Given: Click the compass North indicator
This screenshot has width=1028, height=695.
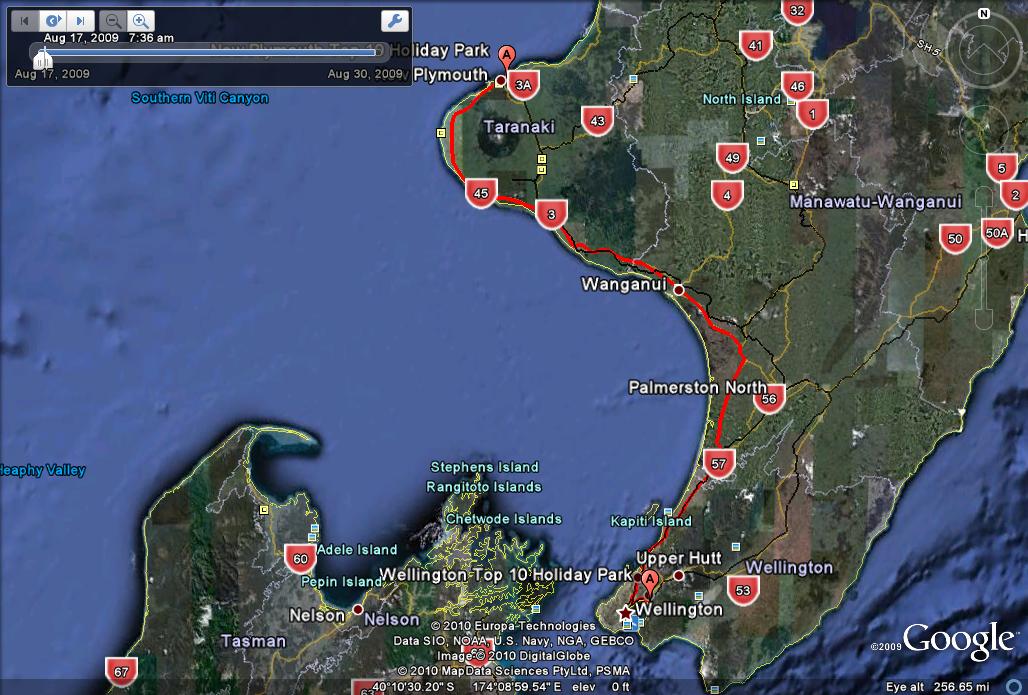Looking at the screenshot, I should point(984,15).
